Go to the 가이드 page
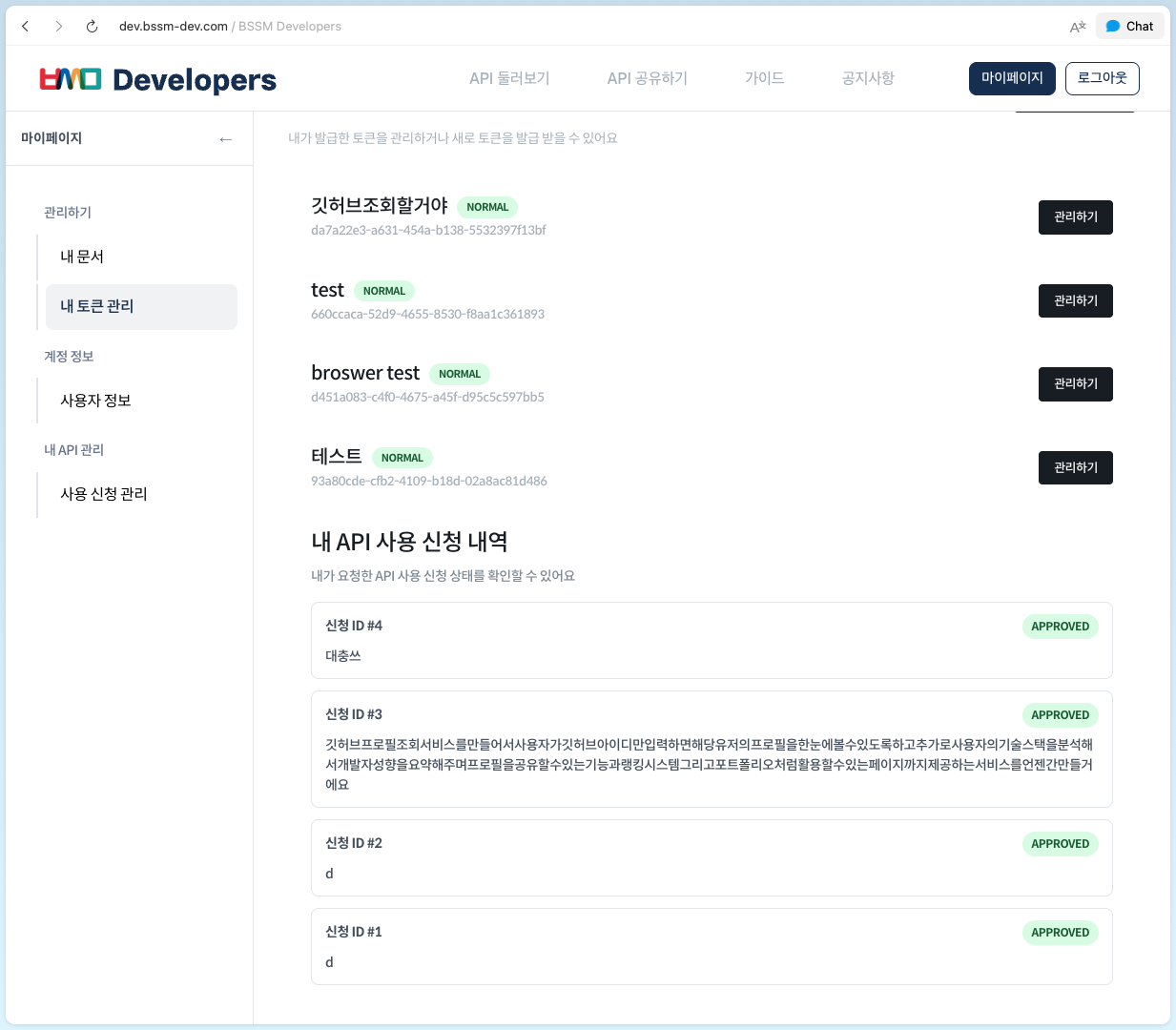The height and width of the screenshot is (1030, 1176). click(x=764, y=78)
